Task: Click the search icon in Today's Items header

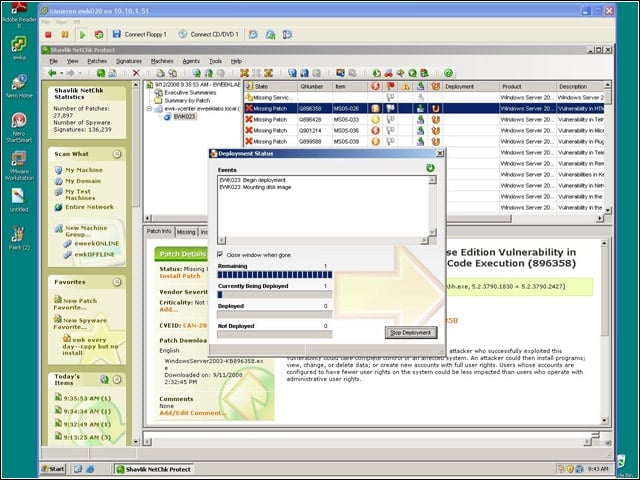Action: click(x=104, y=380)
